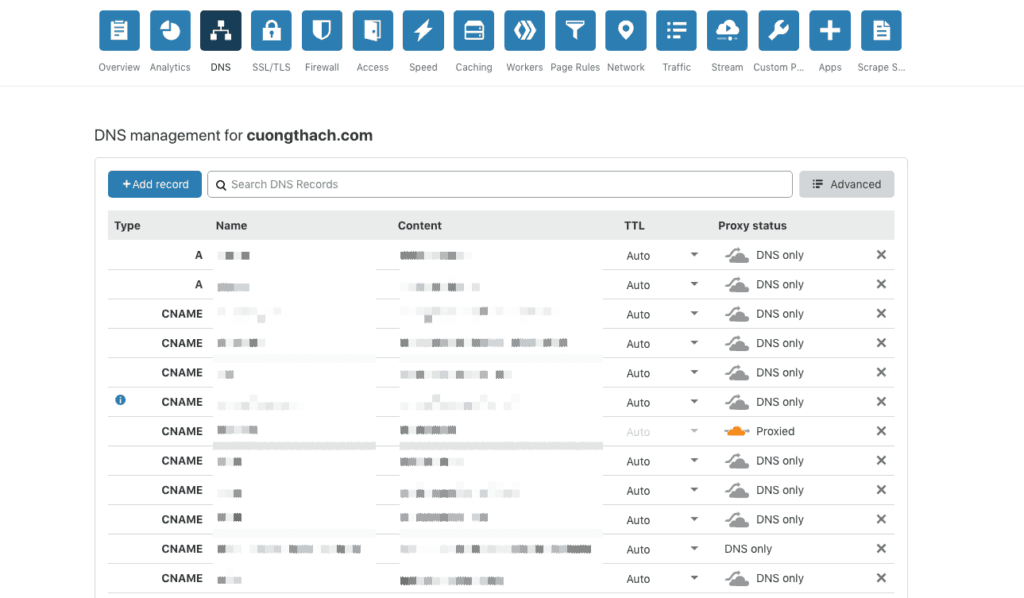
Task: Enable proxy on the first A record
Action: tap(737, 255)
